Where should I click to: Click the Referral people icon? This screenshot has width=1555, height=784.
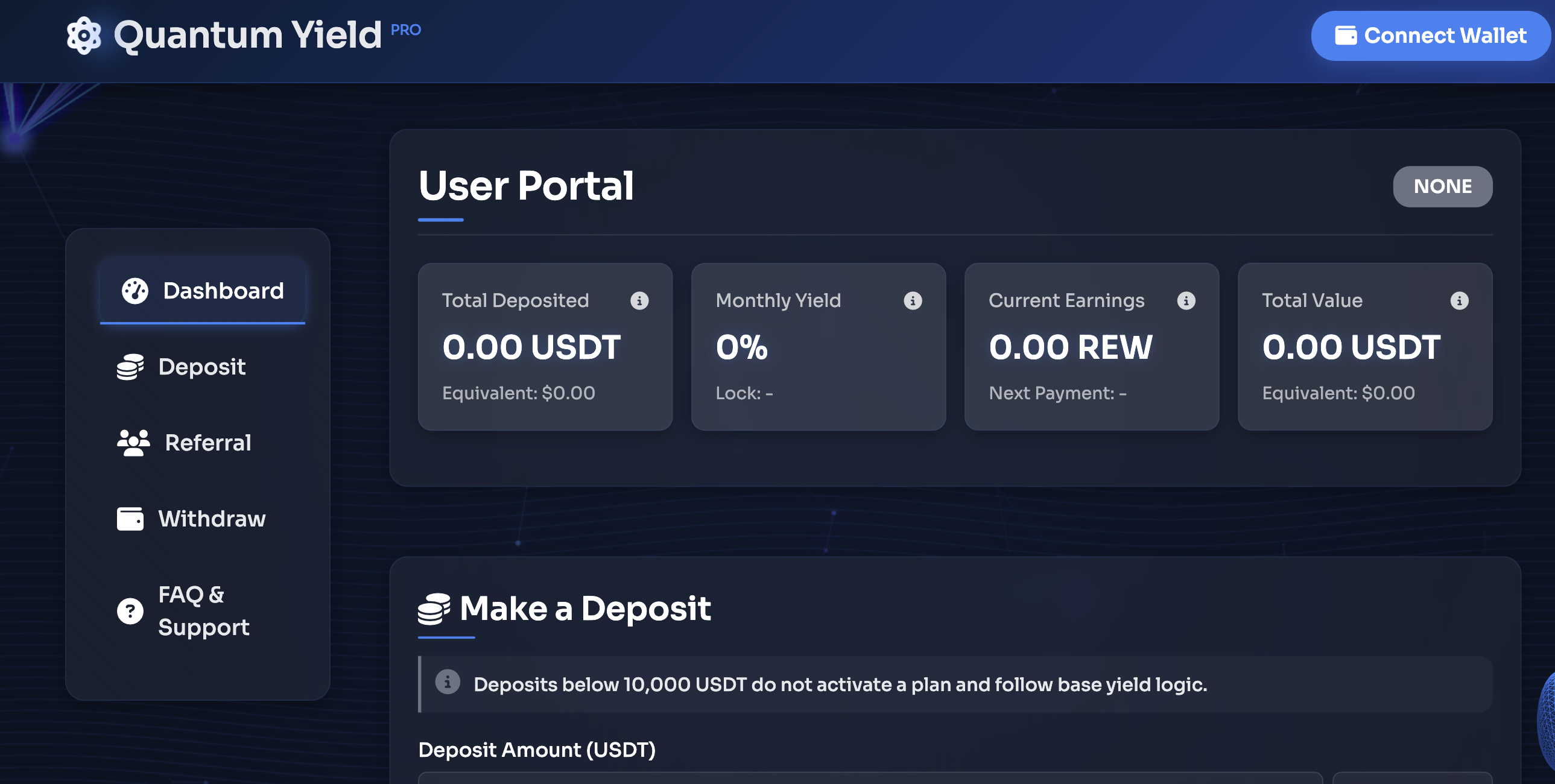tap(133, 443)
